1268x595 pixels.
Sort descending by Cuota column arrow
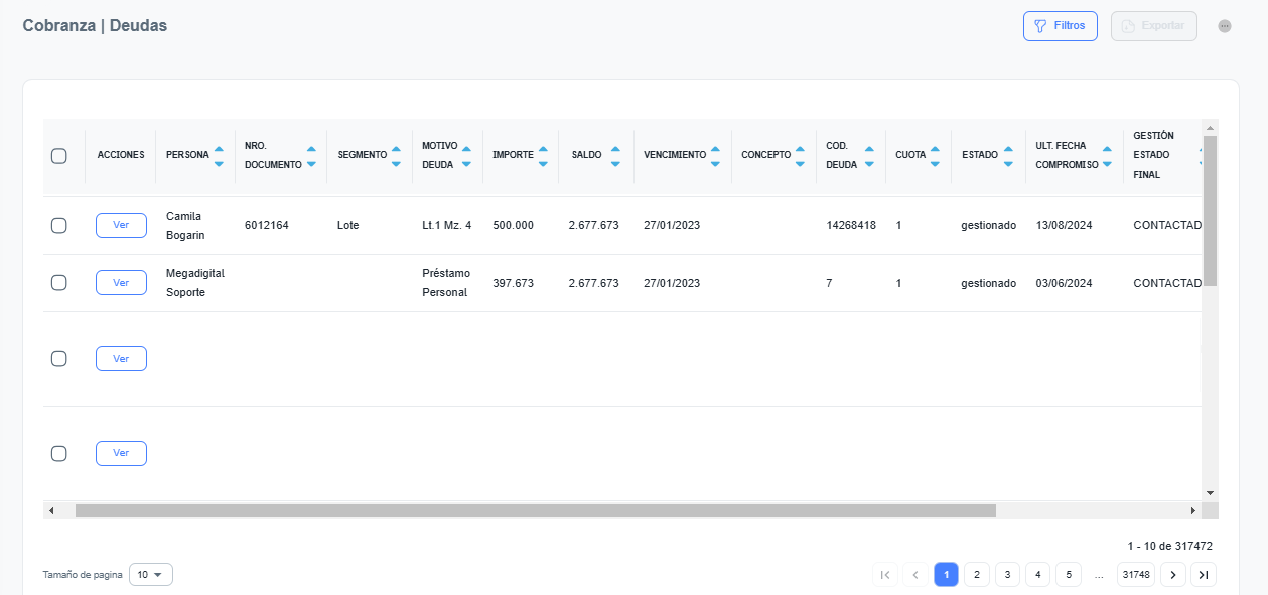(935, 162)
